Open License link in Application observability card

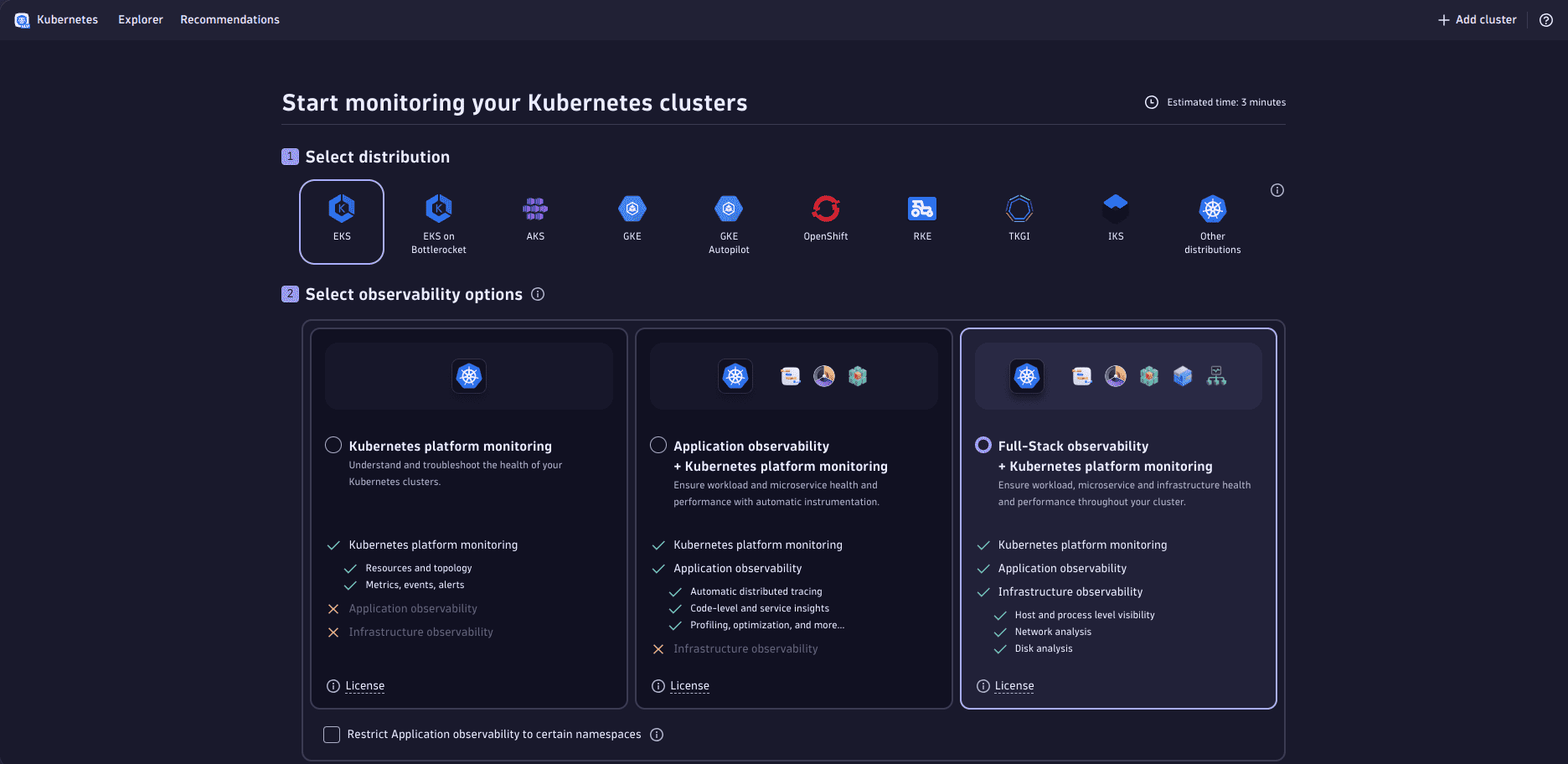click(690, 686)
